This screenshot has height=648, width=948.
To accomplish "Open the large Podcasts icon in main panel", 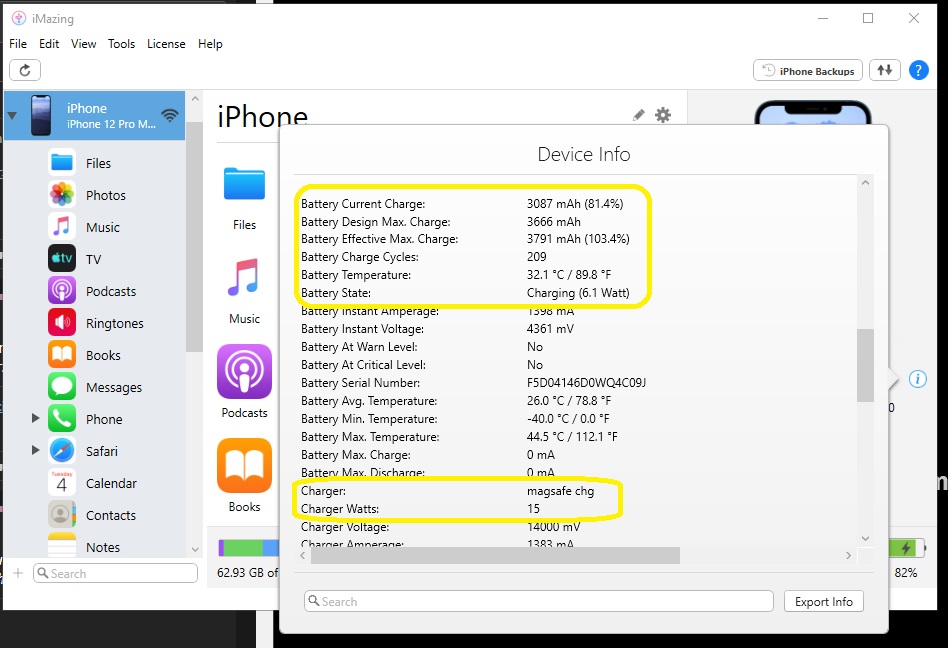I will (x=244, y=371).
